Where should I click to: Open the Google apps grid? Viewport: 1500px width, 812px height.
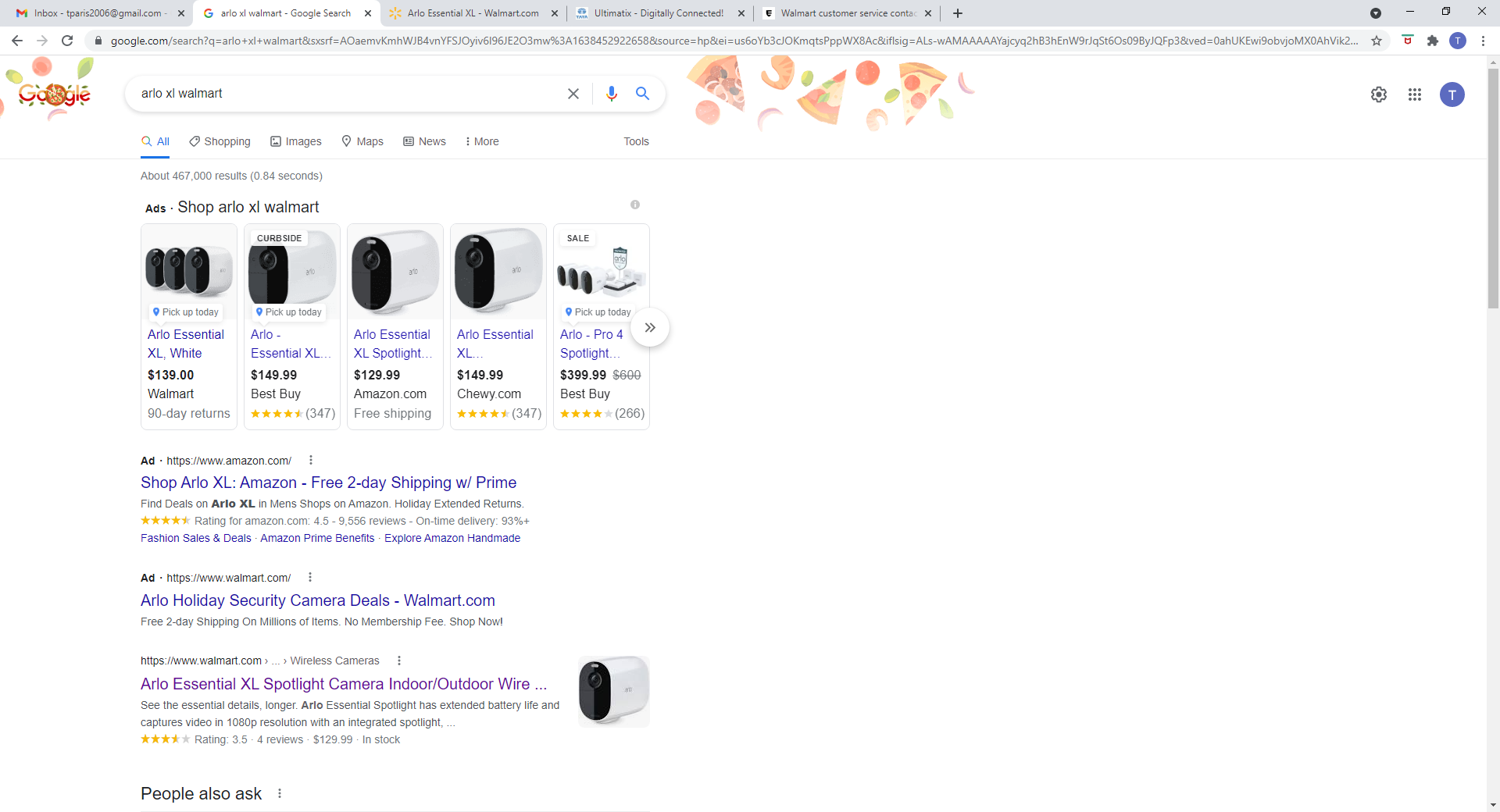click(x=1415, y=94)
